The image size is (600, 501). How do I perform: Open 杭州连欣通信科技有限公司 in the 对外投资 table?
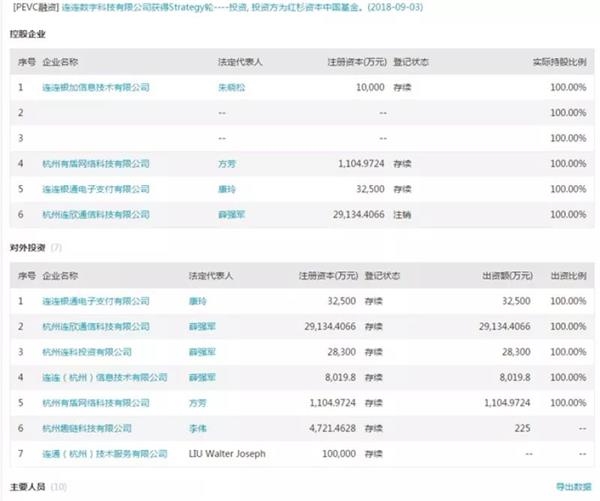pyautogui.click(x=96, y=326)
